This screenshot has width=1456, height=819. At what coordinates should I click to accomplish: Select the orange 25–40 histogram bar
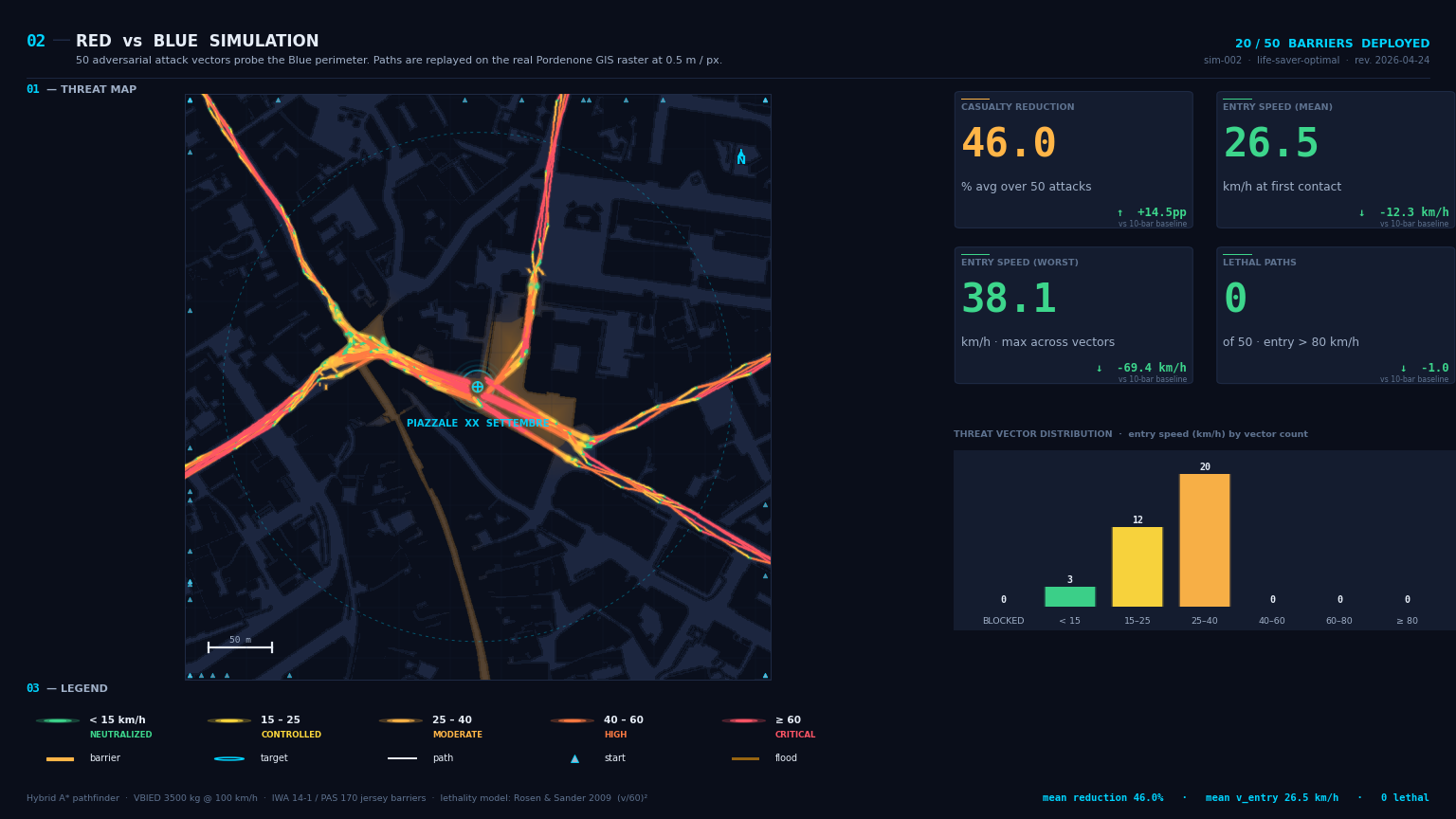1205,540
